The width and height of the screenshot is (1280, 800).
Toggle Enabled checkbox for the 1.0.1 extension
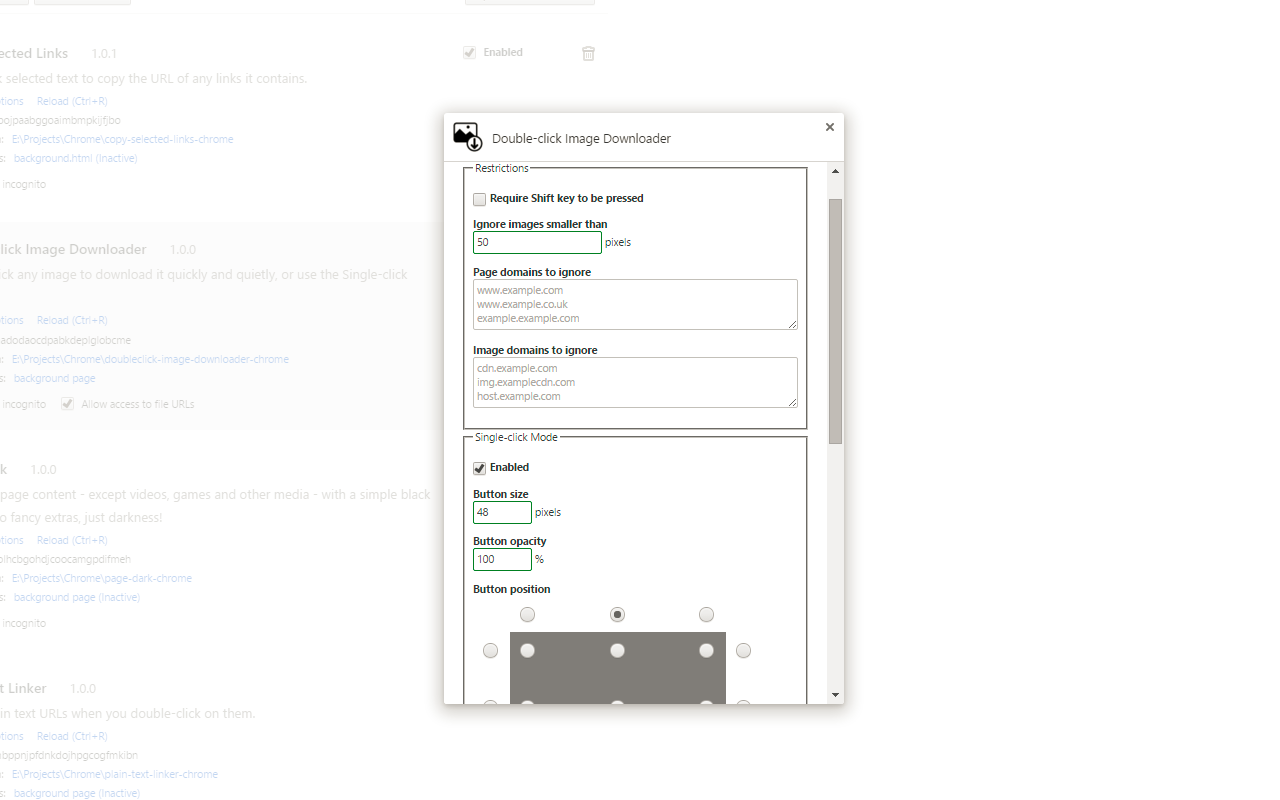coord(469,53)
